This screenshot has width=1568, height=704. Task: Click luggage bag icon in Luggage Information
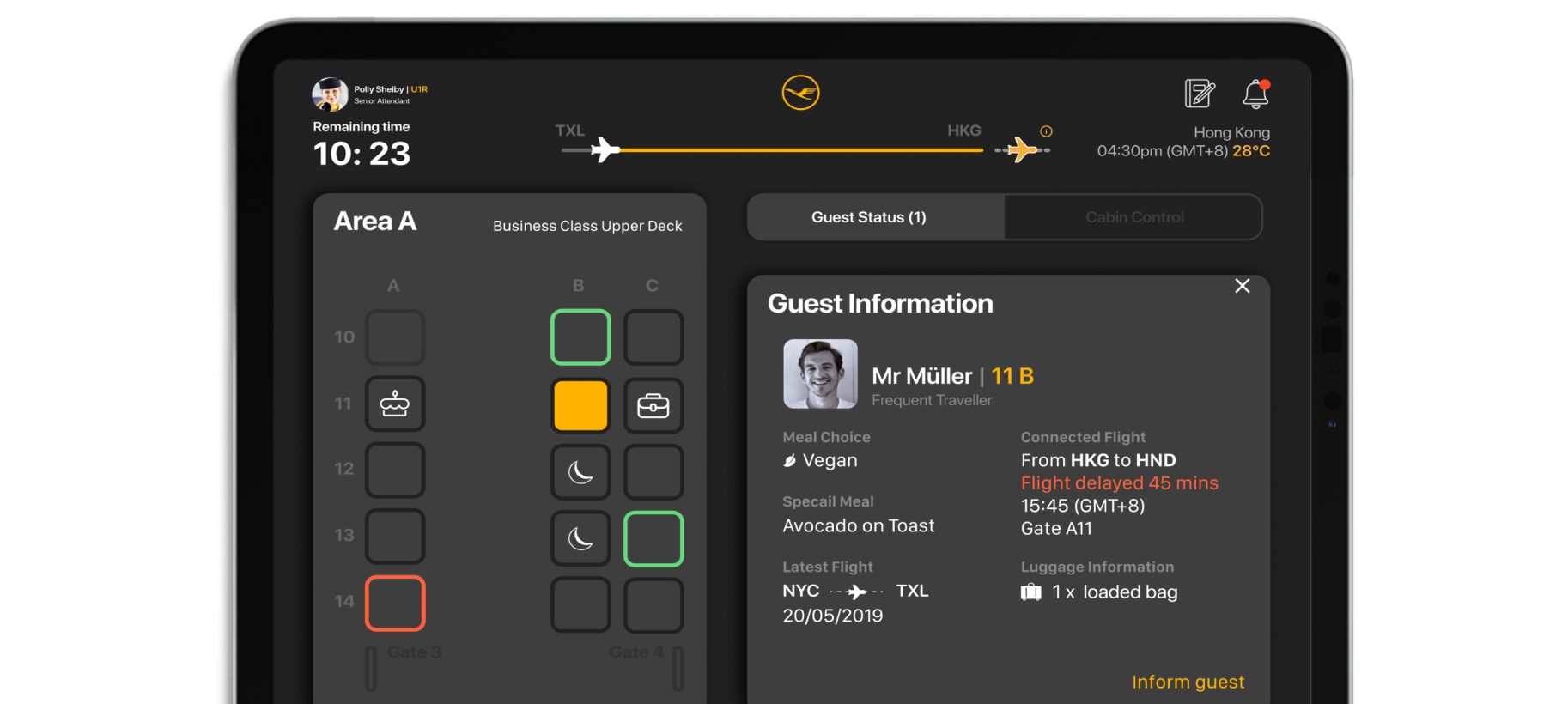pos(1030,592)
